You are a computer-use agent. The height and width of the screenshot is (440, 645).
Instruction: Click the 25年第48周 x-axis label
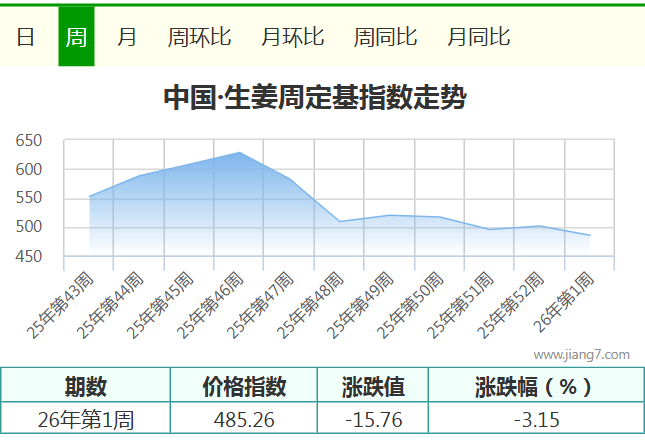[315, 302]
